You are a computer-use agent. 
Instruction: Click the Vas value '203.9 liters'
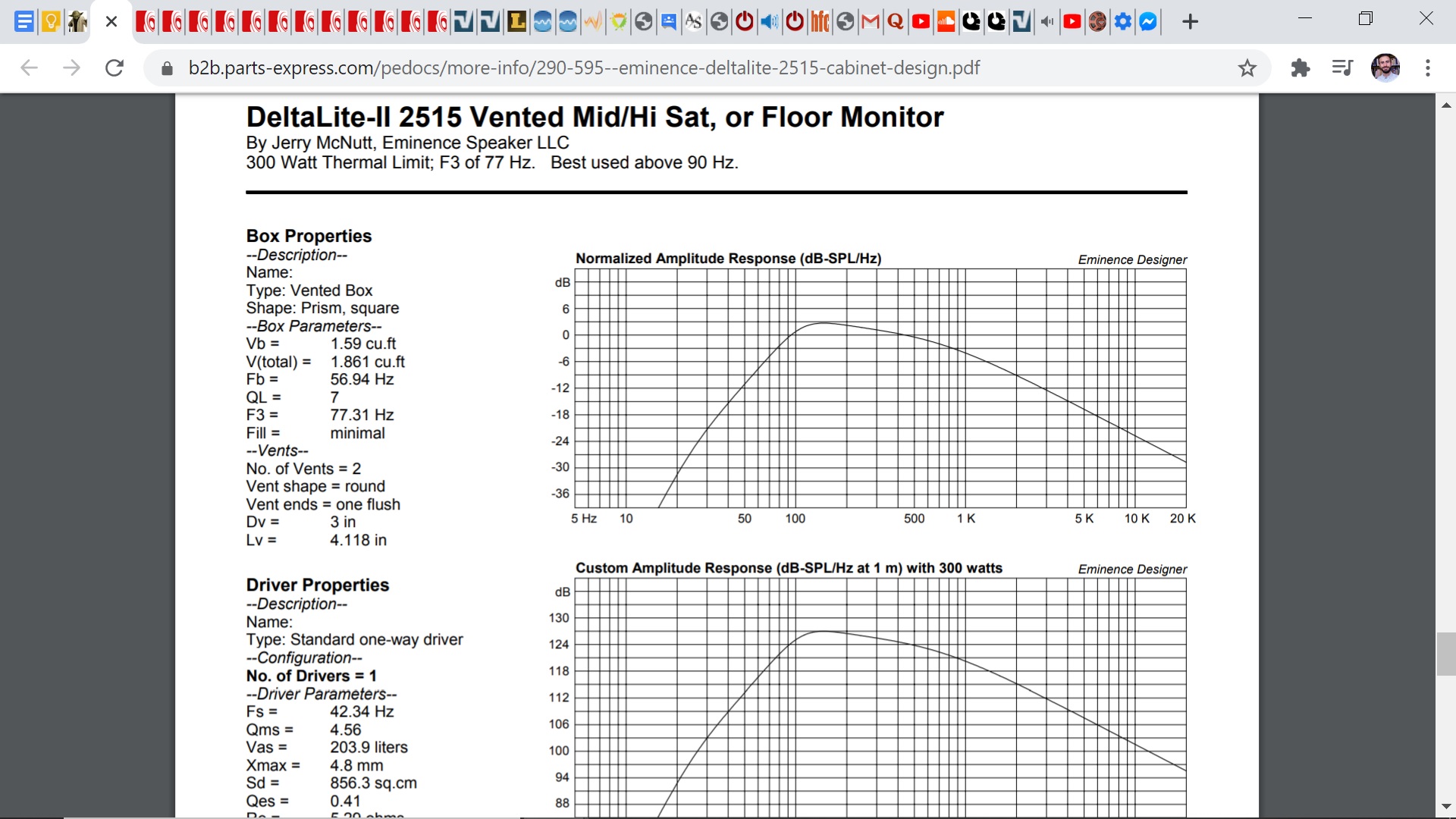[x=369, y=747]
